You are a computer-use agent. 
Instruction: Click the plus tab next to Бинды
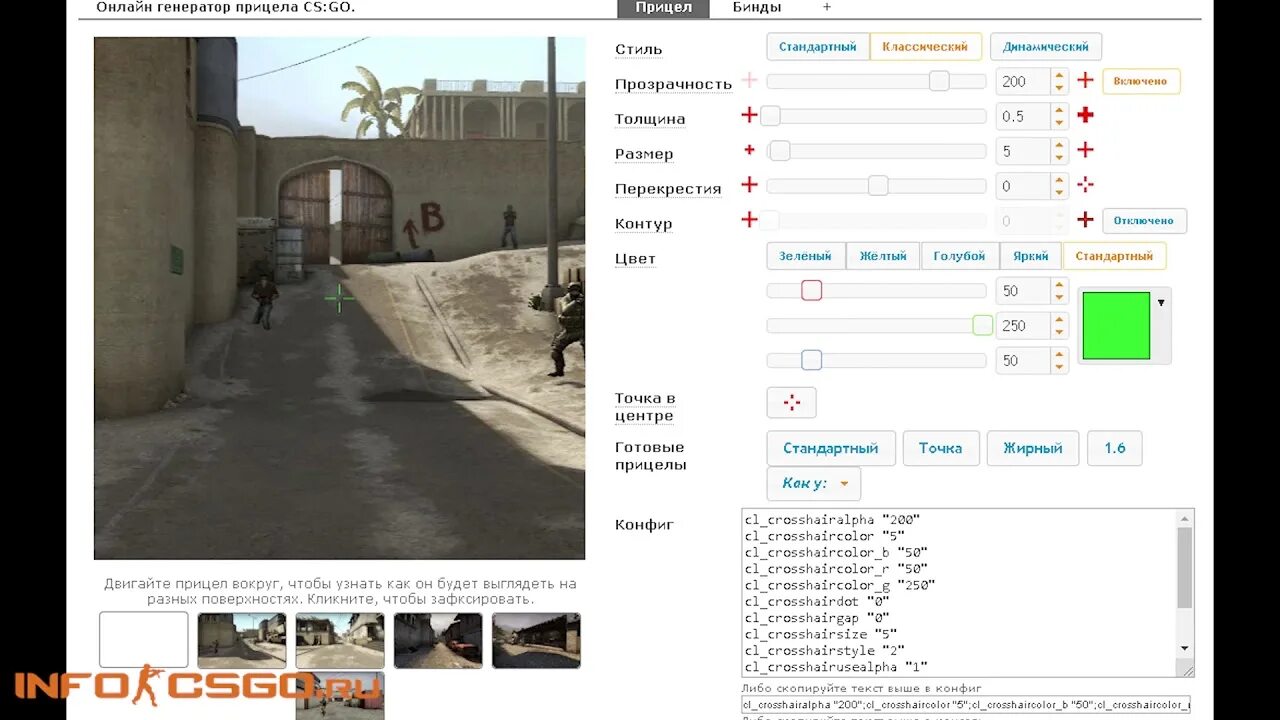pos(826,7)
